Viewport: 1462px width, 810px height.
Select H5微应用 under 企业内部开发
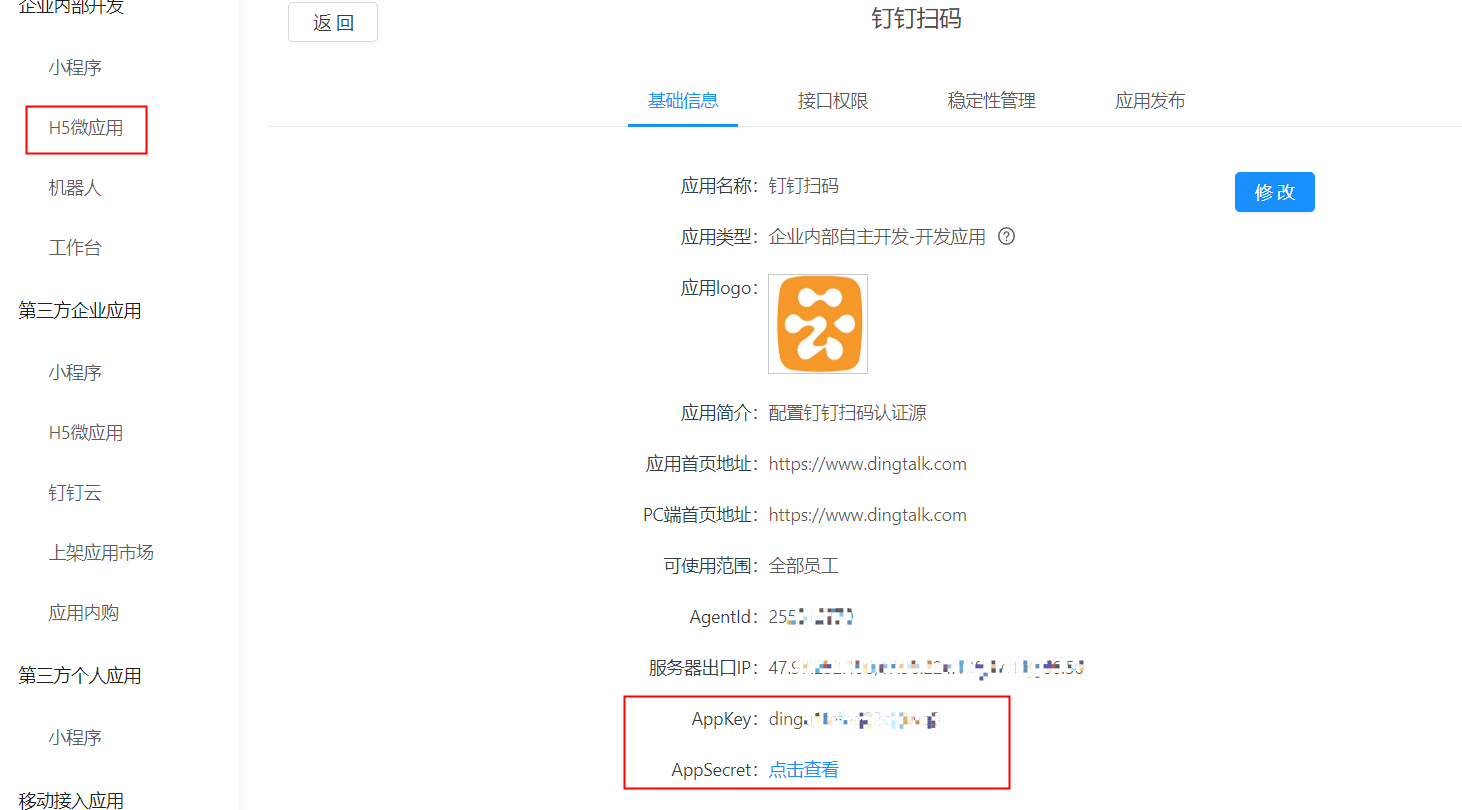tap(86, 128)
